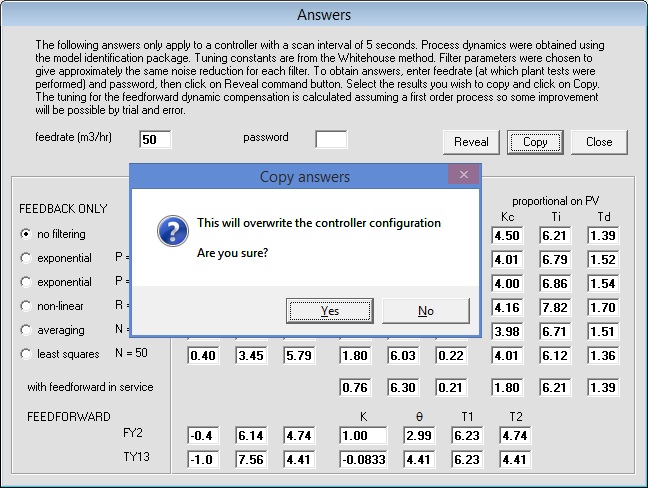Select the averaging filter option
This screenshot has width=648, height=488.
pyautogui.click(x=26, y=330)
